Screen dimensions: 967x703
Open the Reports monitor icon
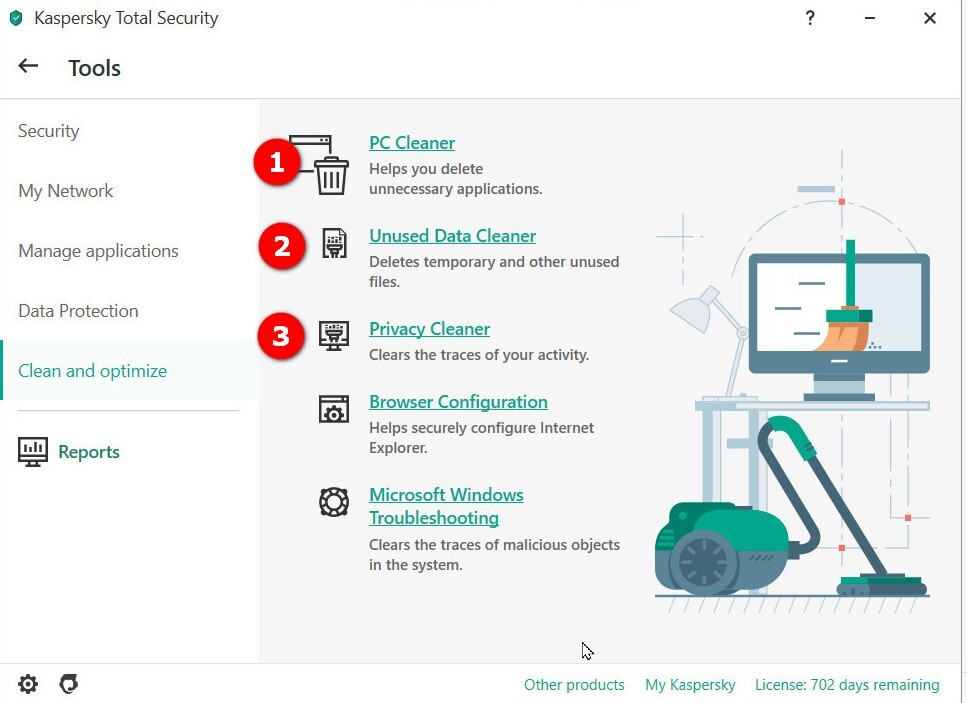tap(33, 452)
